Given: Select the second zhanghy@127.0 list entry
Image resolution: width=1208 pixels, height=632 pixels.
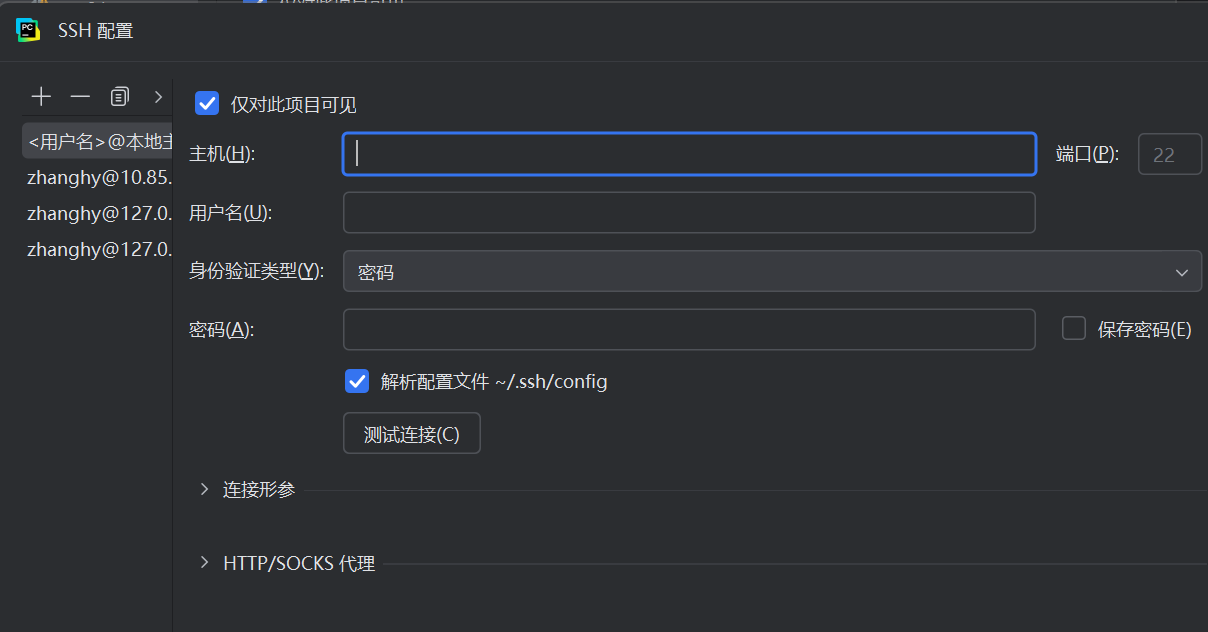Looking at the screenshot, I should tap(98, 249).
